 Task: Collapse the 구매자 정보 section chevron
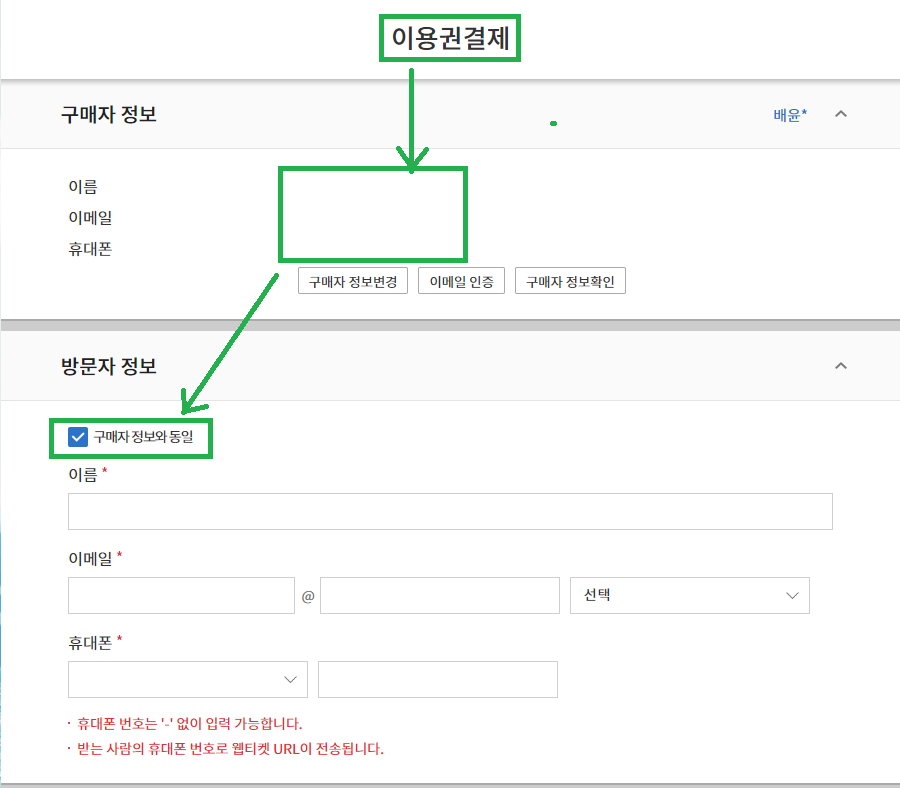pos(841,114)
